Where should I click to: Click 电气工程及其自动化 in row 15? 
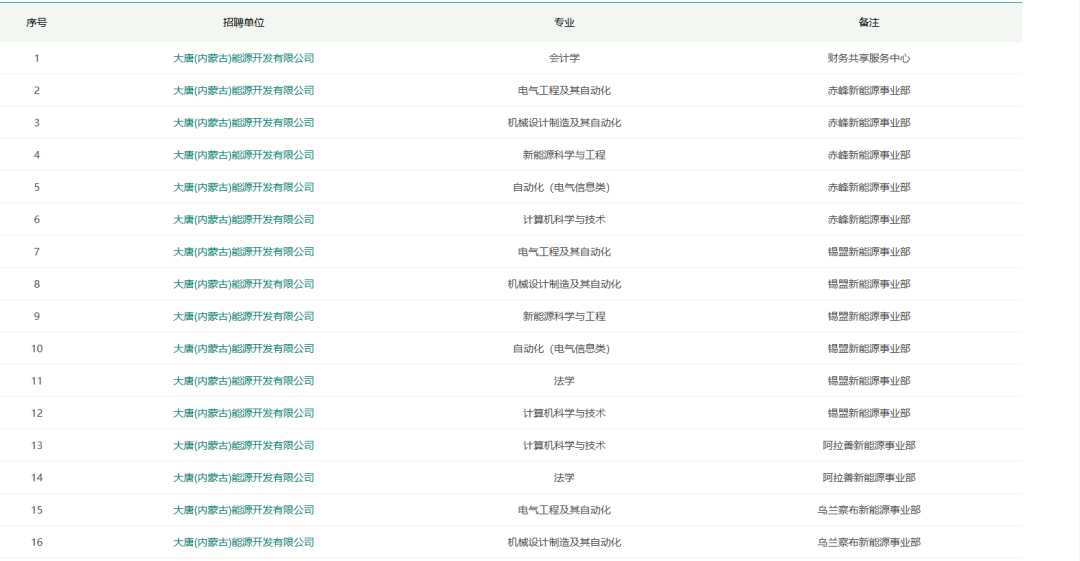pos(564,511)
